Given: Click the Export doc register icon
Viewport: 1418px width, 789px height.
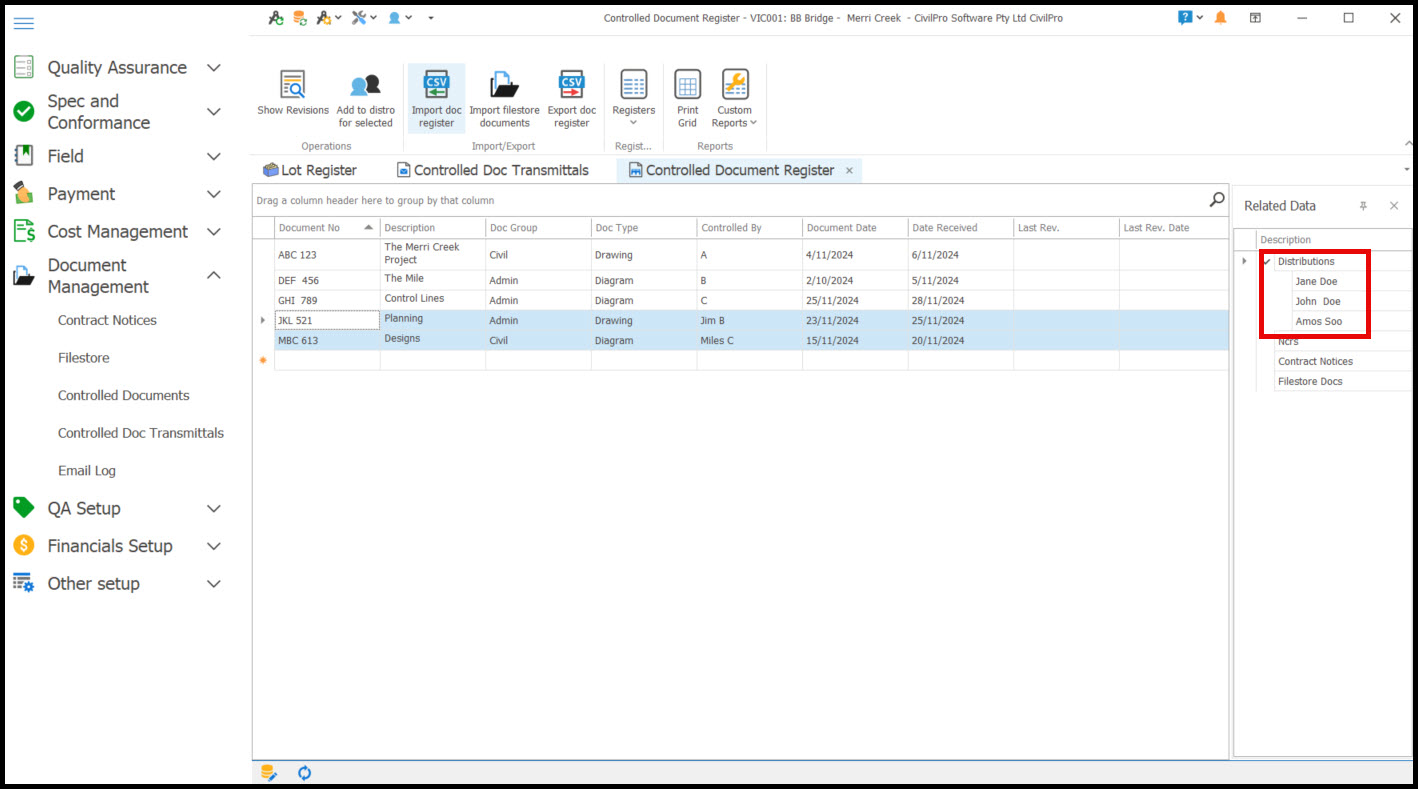Looking at the screenshot, I should pyautogui.click(x=571, y=86).
